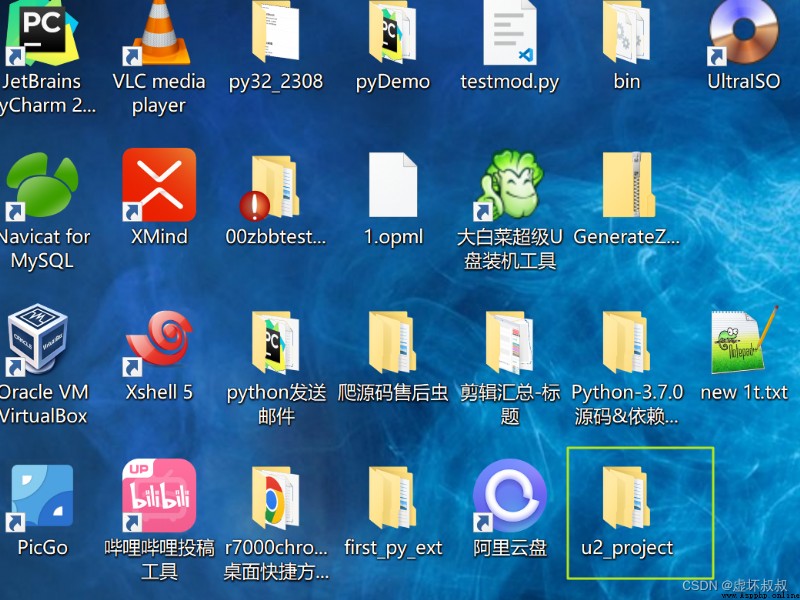Viewport: 800px width, 600px height.
Task: Select the 哔哩哔哩投稿工具 bilibili icon
Action: click(159, 496)
